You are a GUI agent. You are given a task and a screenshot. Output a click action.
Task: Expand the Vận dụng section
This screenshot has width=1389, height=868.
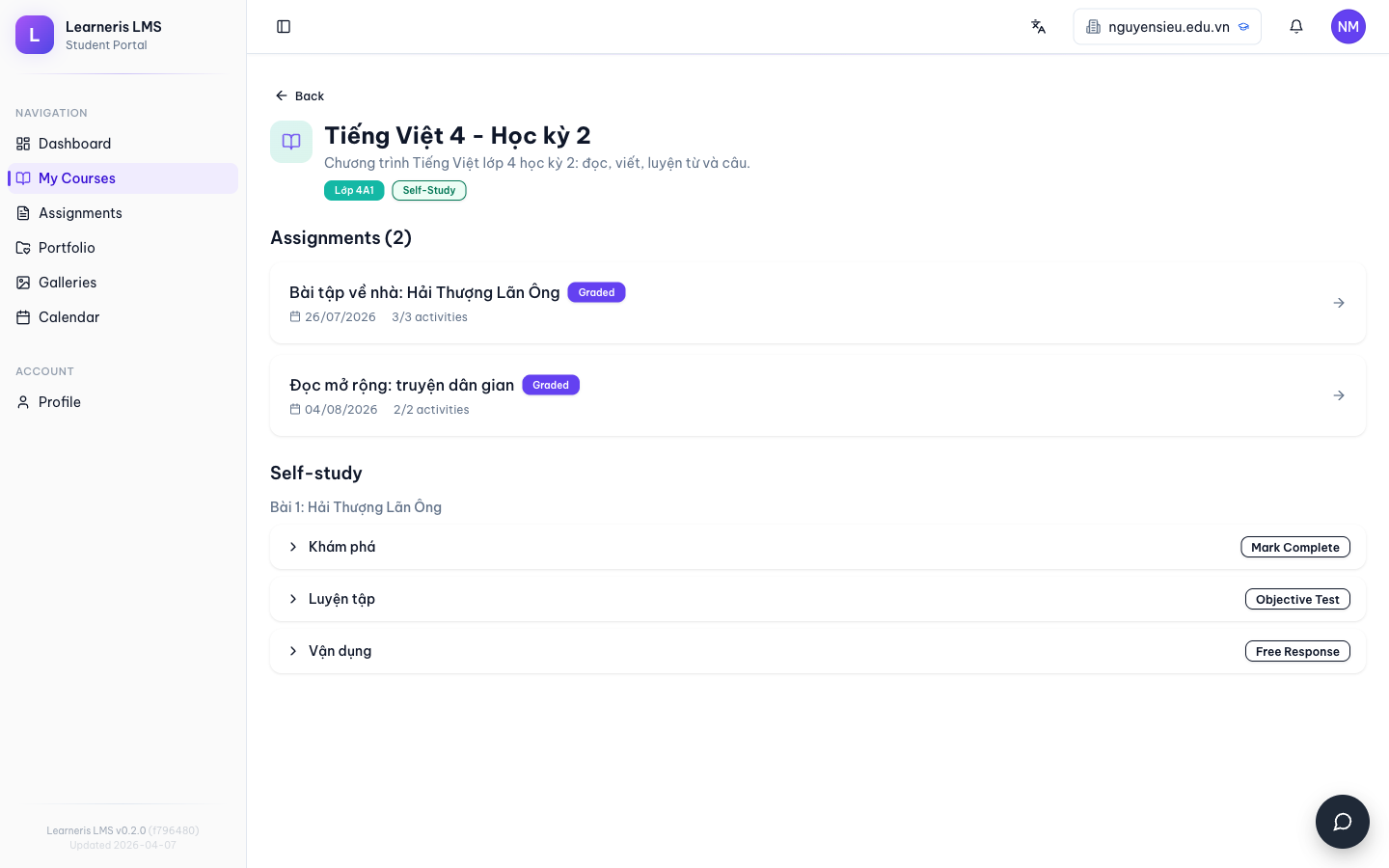coord(293,651)
